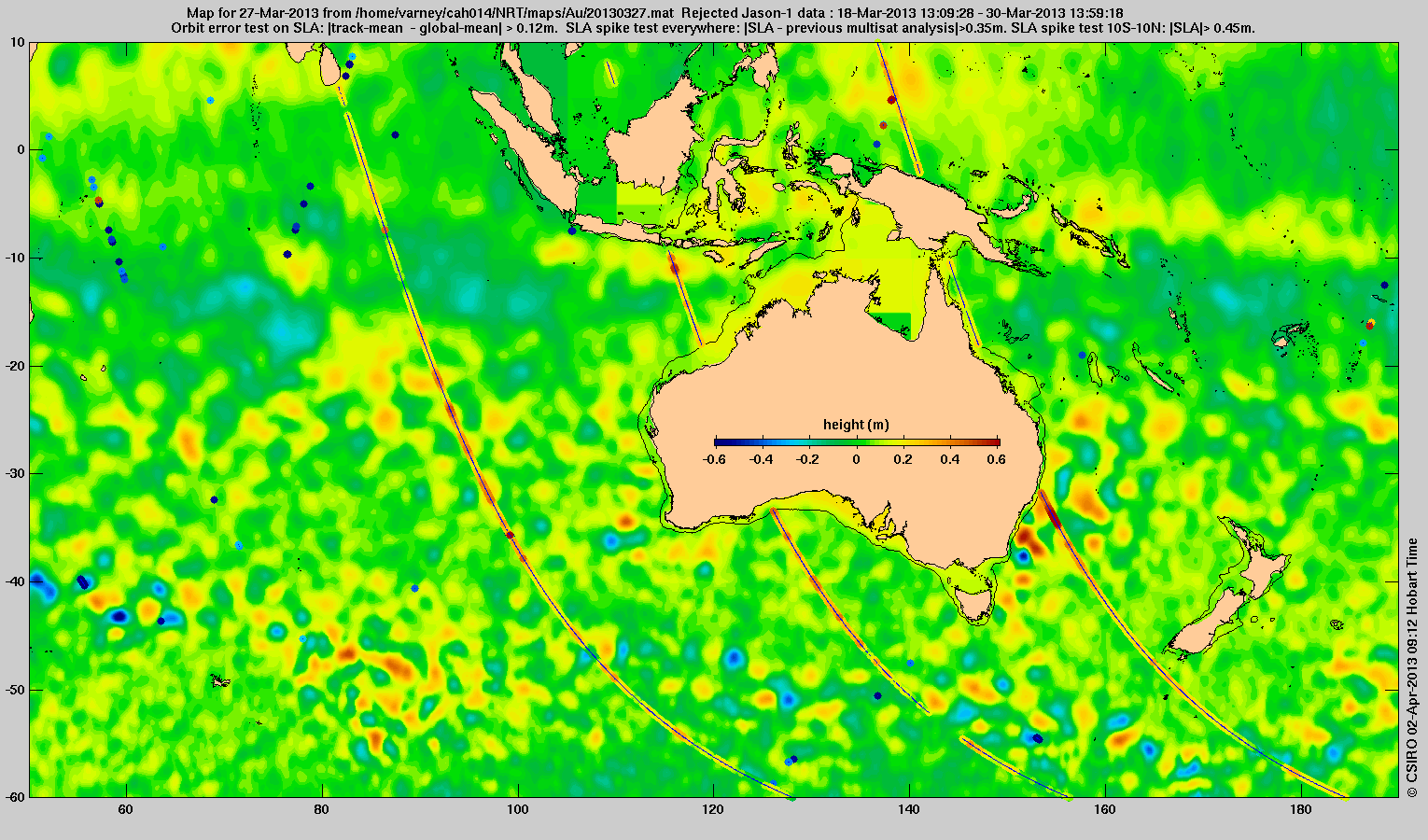Click the latitude axis label -30

pyautogui.click(x=15, y=473)
